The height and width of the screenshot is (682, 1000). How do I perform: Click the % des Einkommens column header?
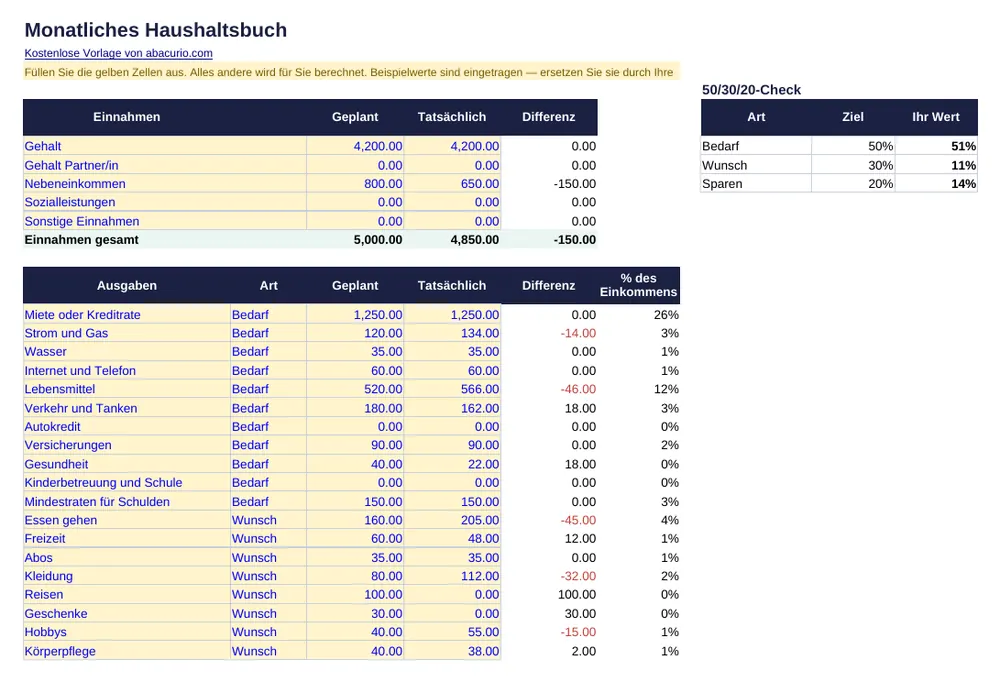point(638,285)
